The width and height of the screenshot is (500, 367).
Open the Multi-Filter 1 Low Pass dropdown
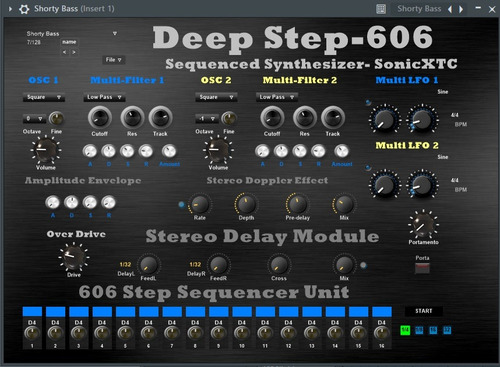coord(104,97)
